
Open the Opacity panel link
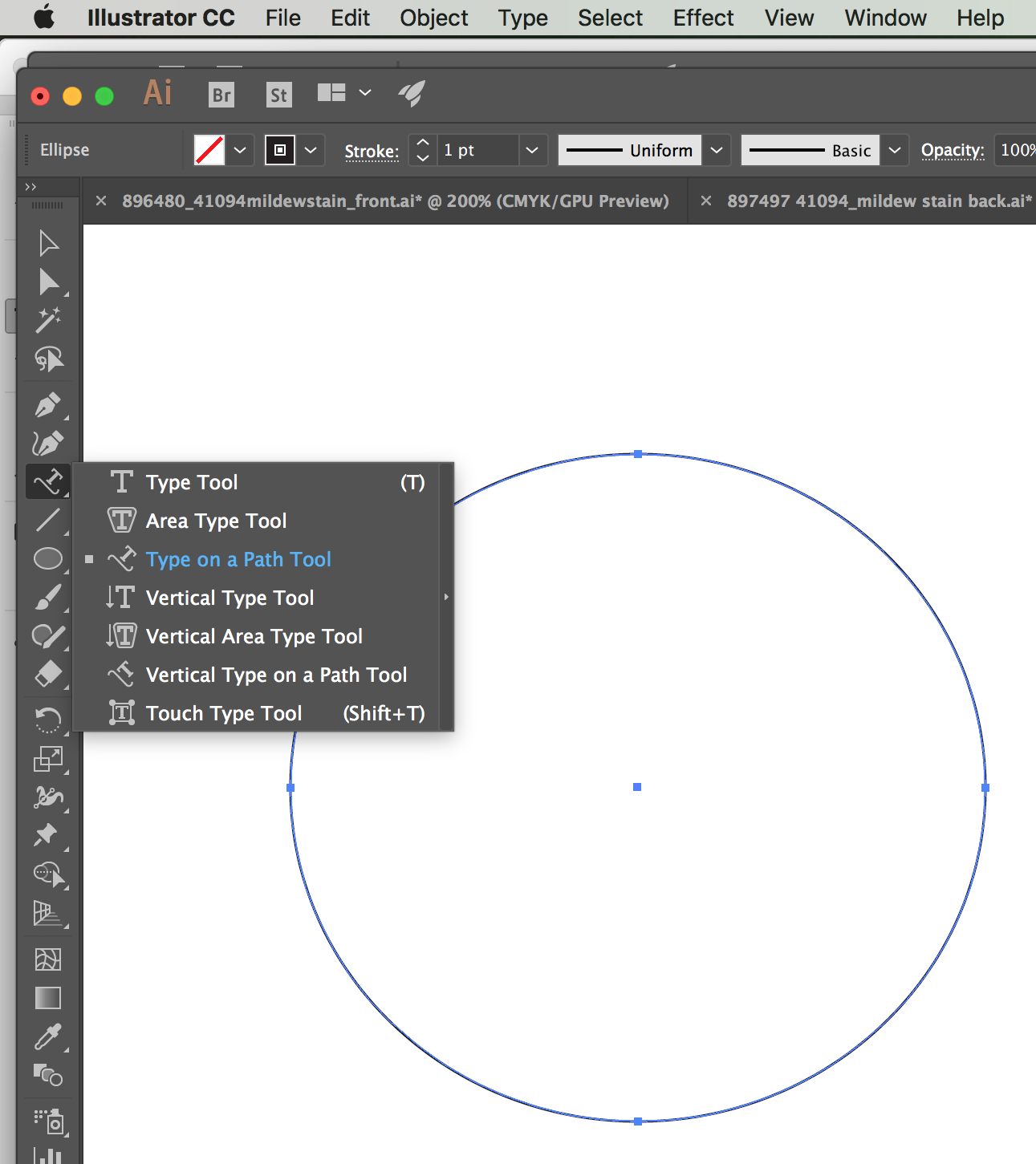pyautogui.click(x=953, y=150)
